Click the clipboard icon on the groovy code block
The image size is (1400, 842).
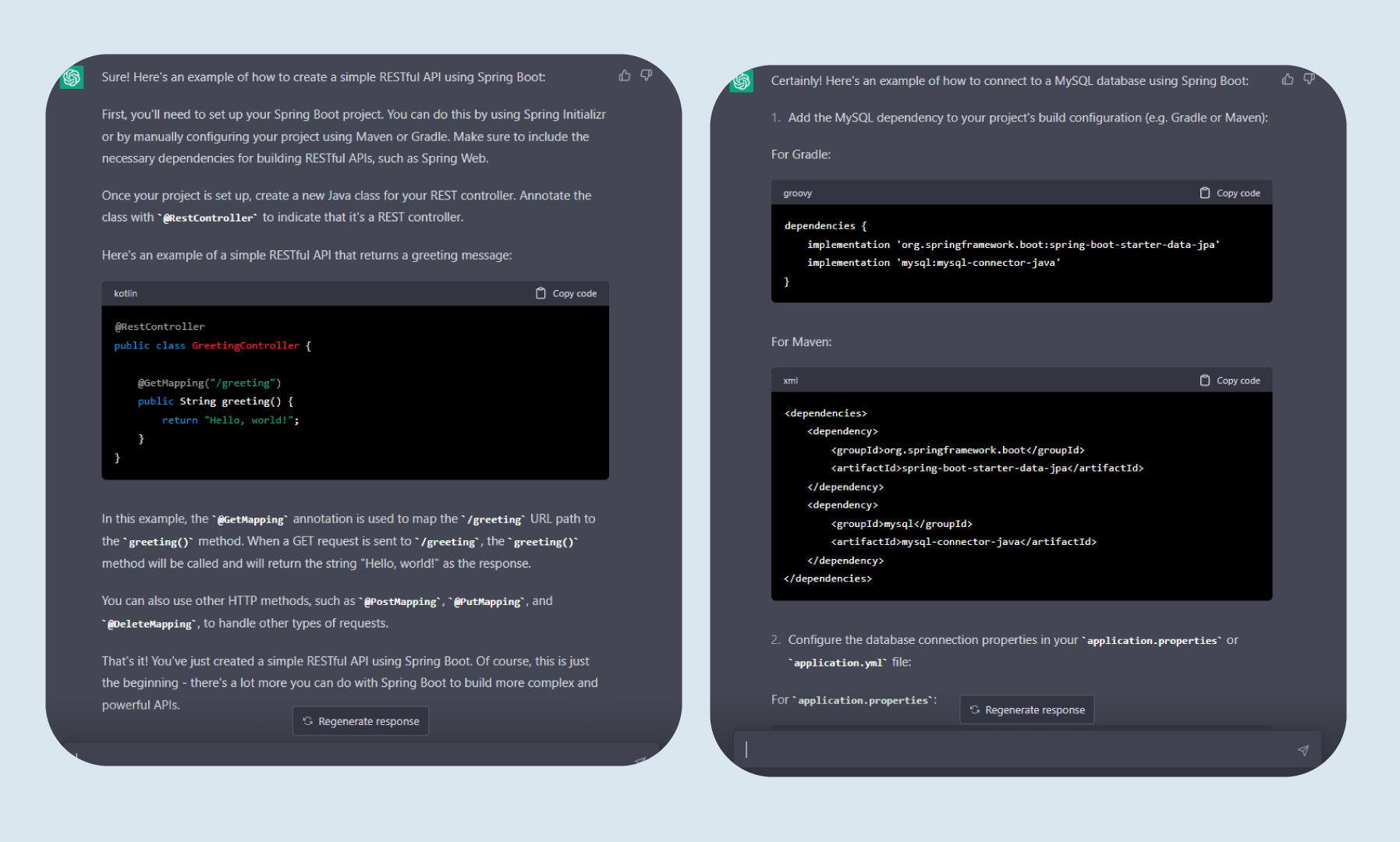tap(1203, 192)
